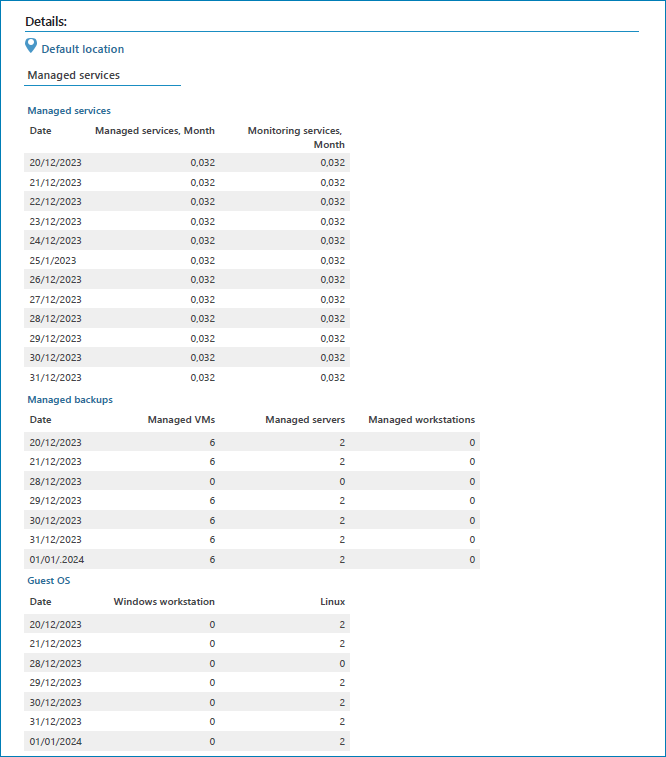Click Managed services 0,032 for 28/12/2023

pos(203,319)
